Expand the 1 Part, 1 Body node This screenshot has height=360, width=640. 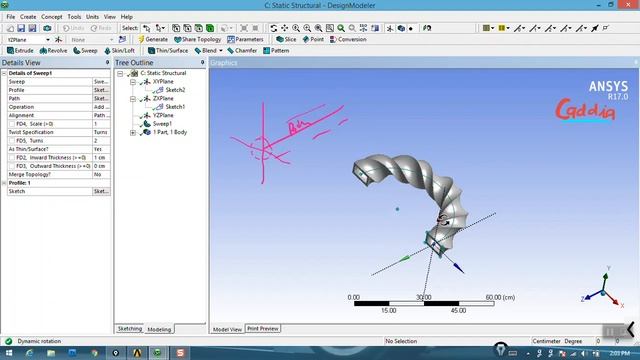point(133,133)
